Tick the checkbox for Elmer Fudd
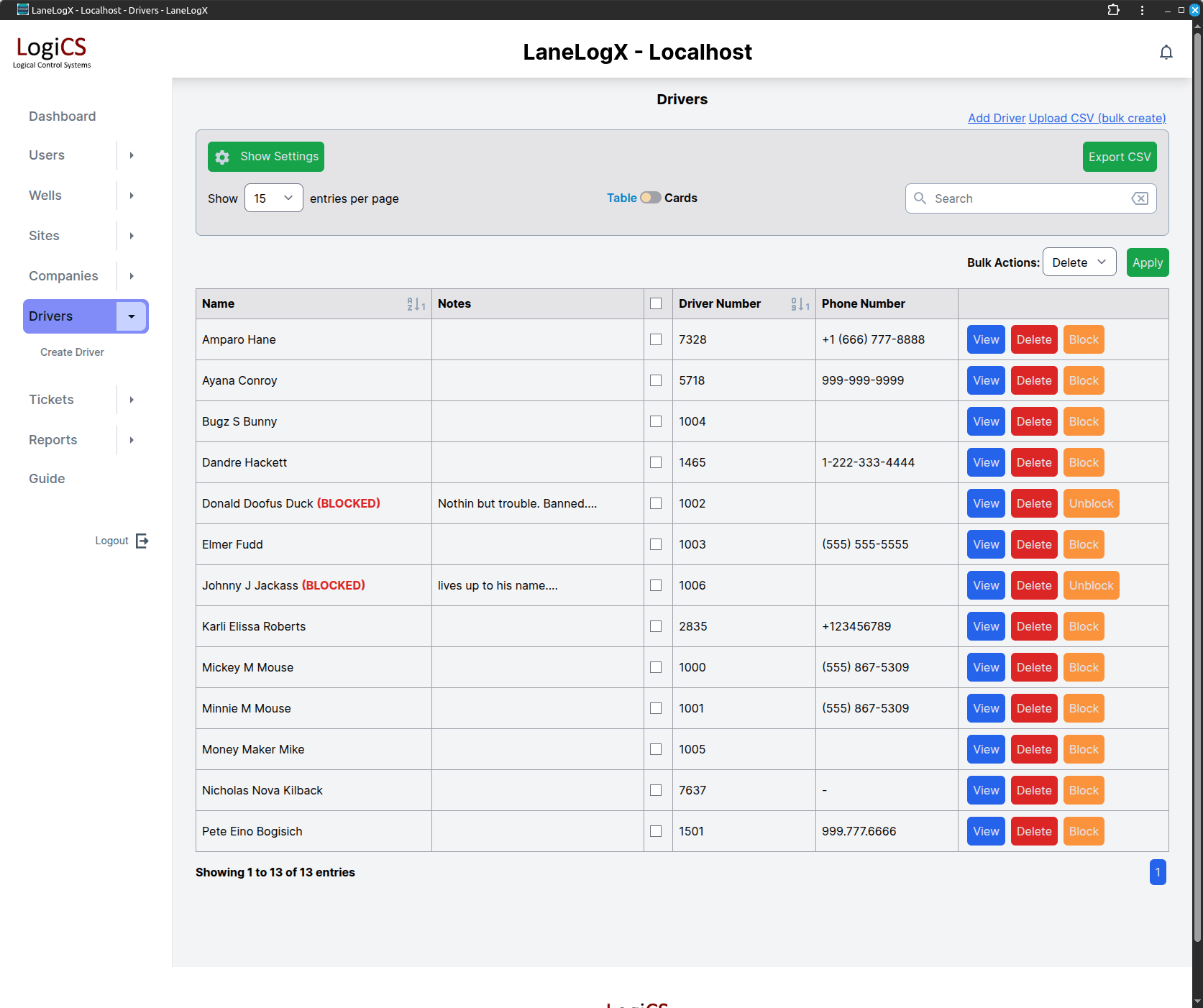This screenshot has width=1203, height=1008. tap(656, 544)
